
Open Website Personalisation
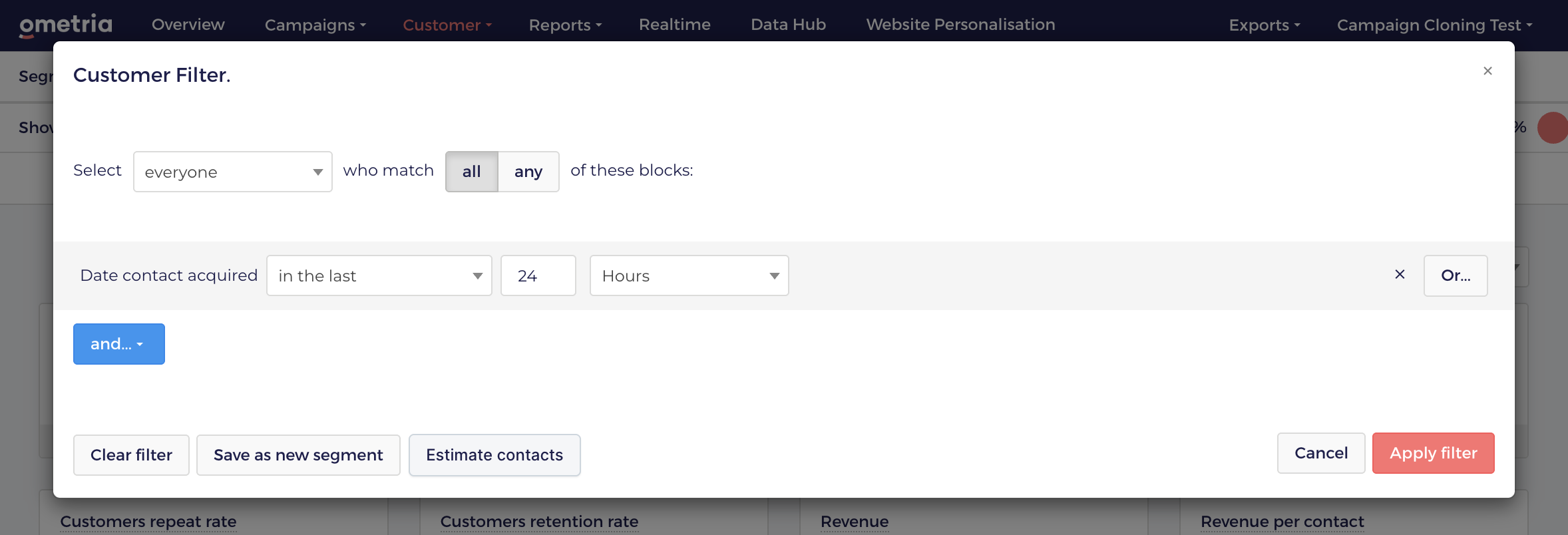(960, 25)
